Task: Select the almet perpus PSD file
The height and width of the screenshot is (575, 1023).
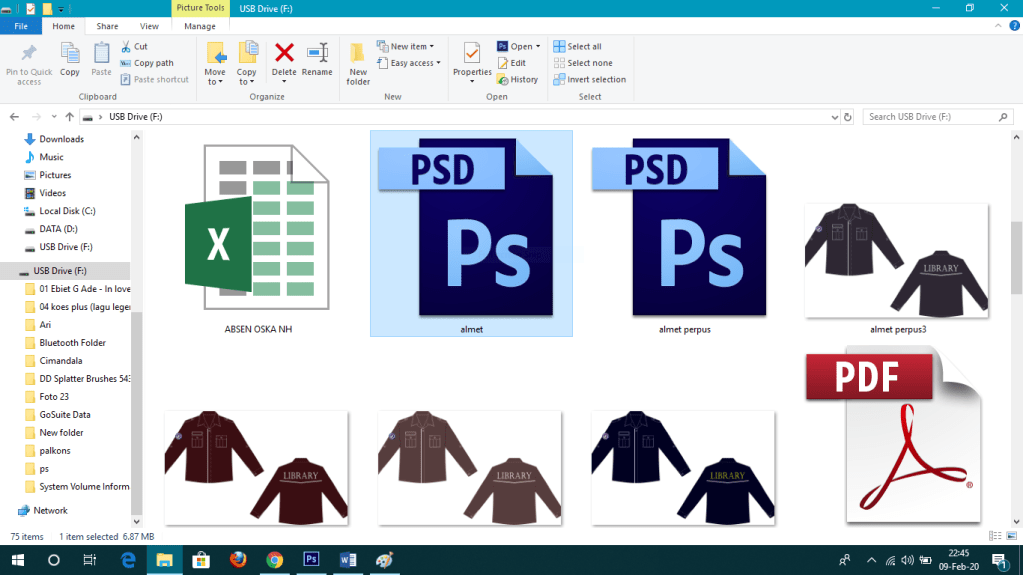Action: [685, 235]
